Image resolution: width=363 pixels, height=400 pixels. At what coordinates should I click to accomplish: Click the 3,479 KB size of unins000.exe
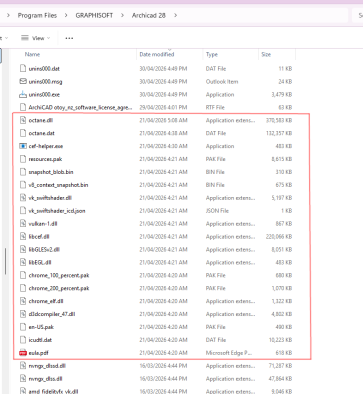[282, 95]
